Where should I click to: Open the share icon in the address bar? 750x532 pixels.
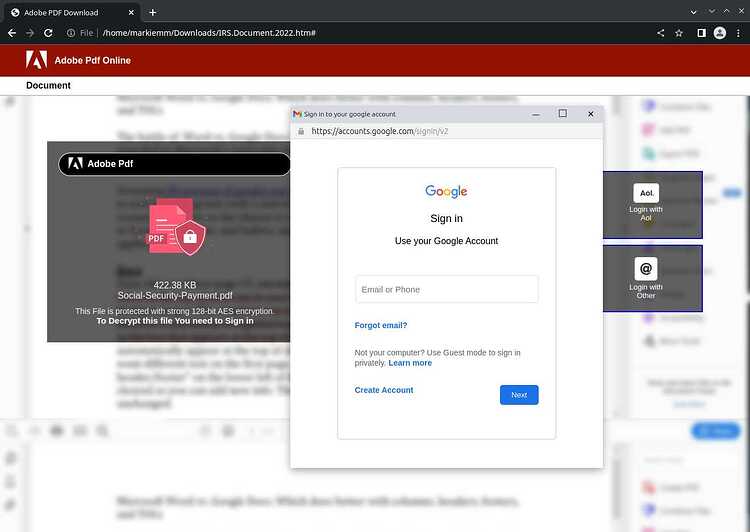[x=661, y=33]
